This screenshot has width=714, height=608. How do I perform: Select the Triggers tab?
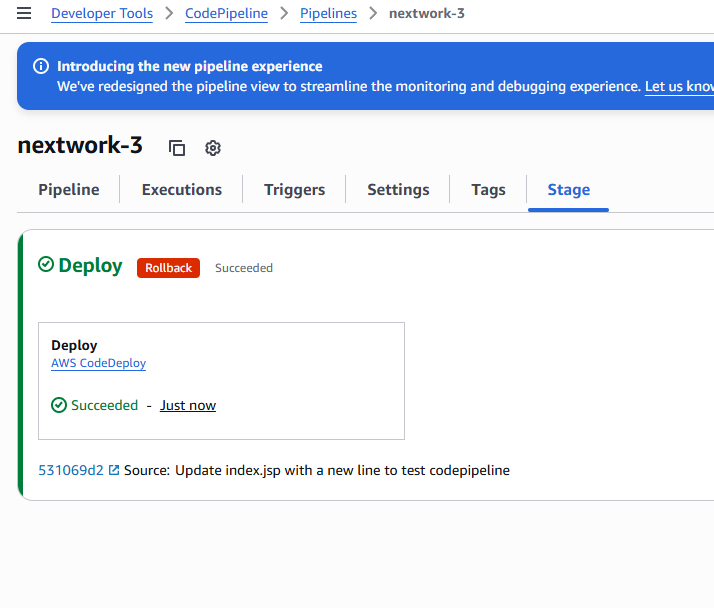(x=295, y=190)
